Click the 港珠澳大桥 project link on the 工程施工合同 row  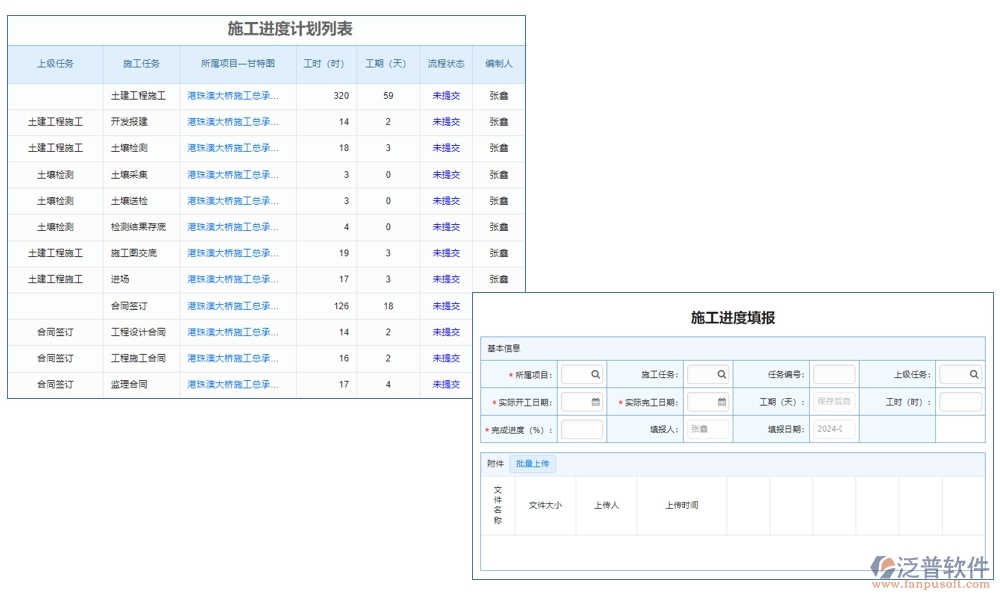point(237,358)
